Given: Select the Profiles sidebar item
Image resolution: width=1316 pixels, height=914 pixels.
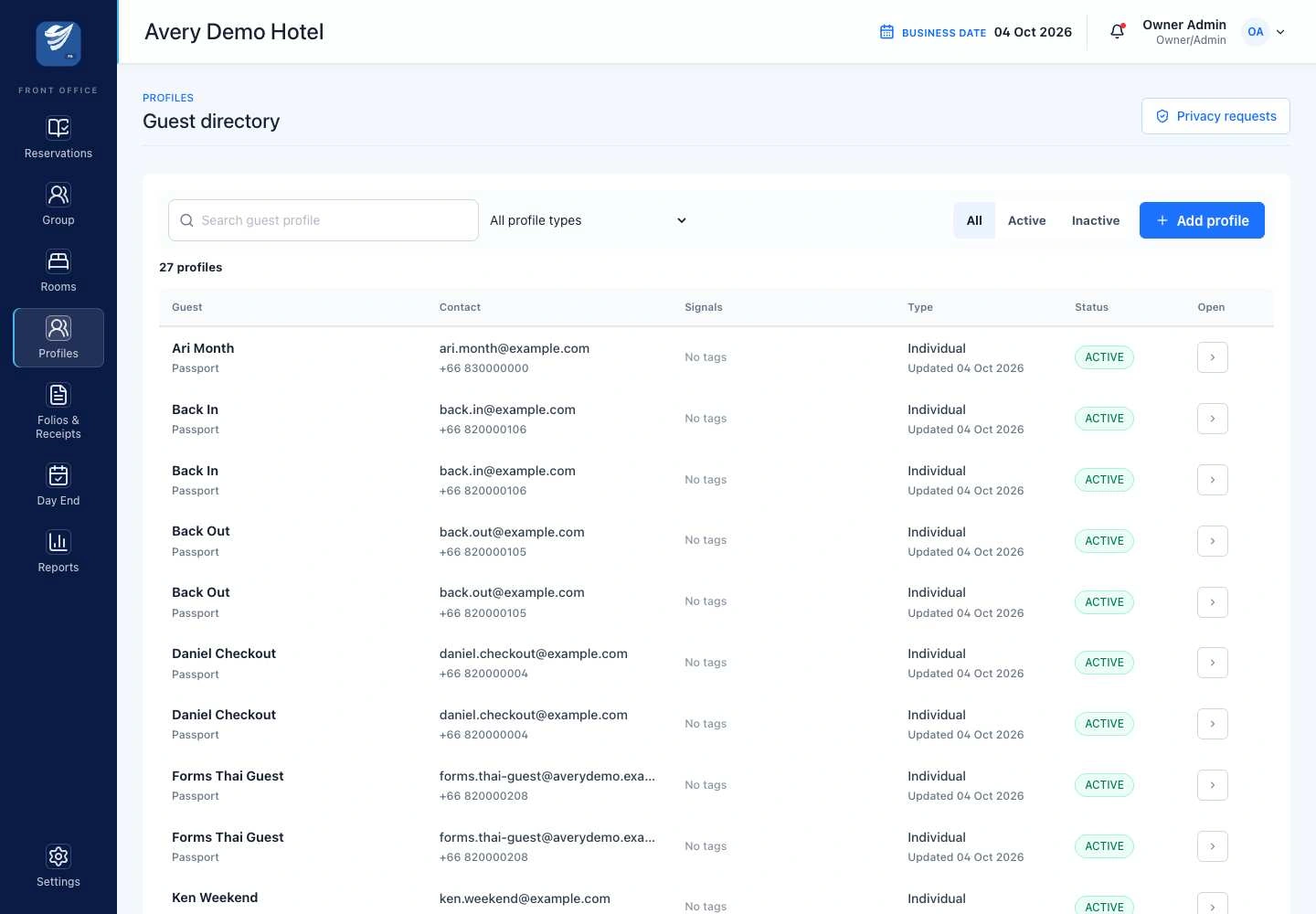Looking at the screenshot, I should pos(58,338).
